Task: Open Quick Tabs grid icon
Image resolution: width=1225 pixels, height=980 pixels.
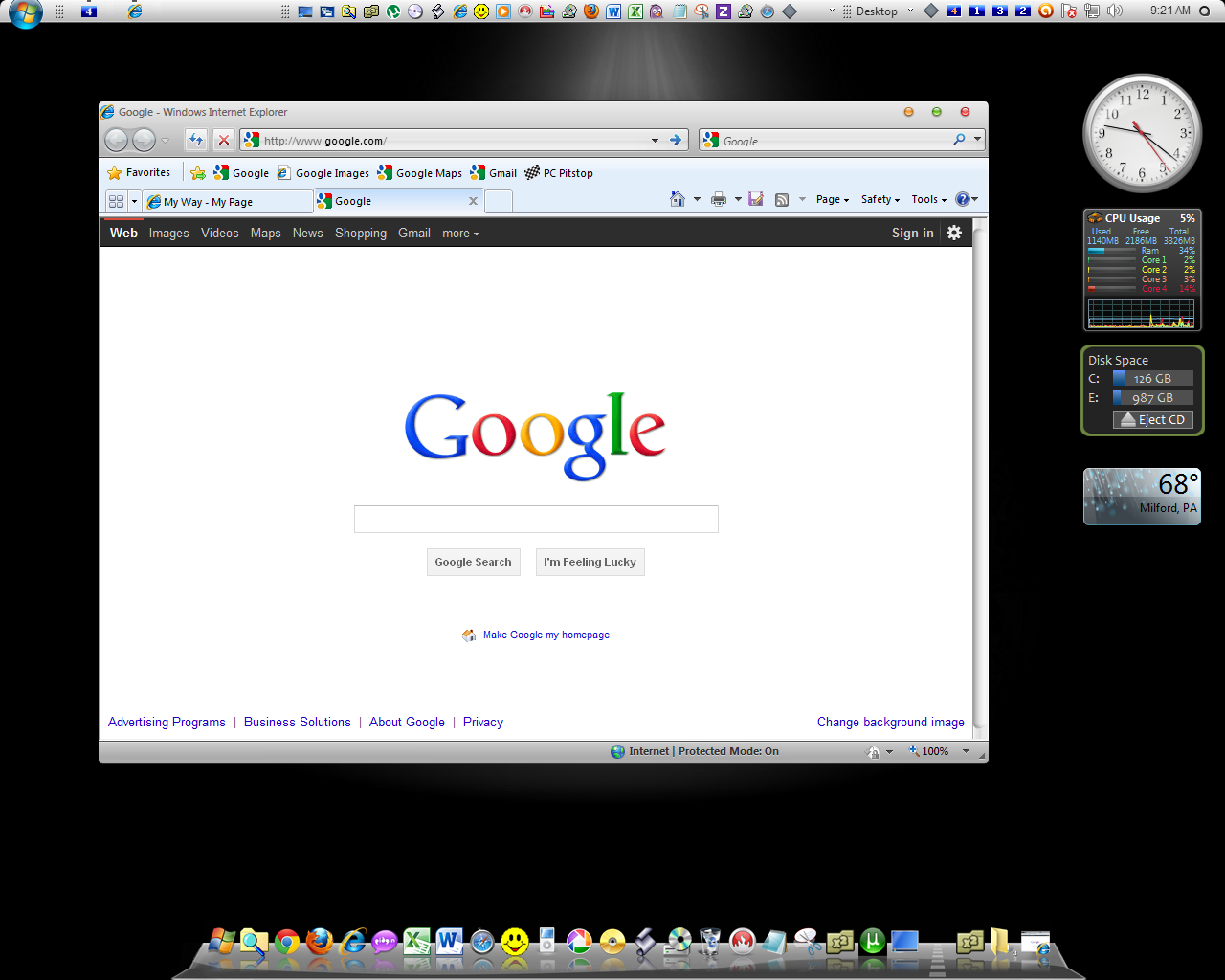Action: point(116,201)
